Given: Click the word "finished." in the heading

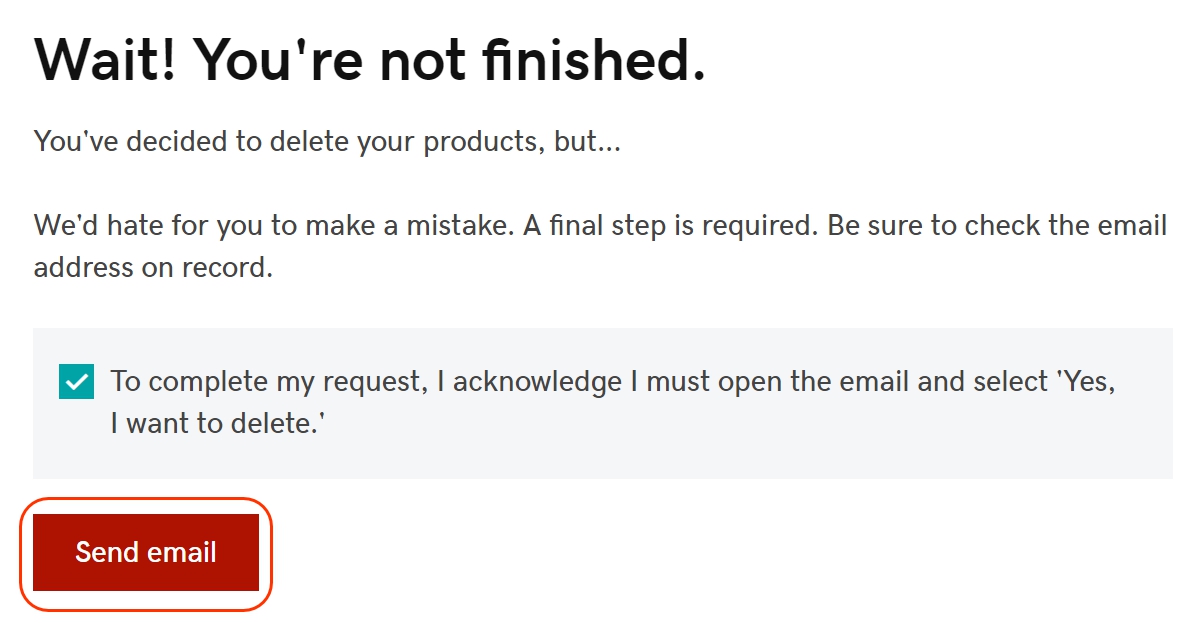Looking at the screenshot, I should (x=594, y=61).
